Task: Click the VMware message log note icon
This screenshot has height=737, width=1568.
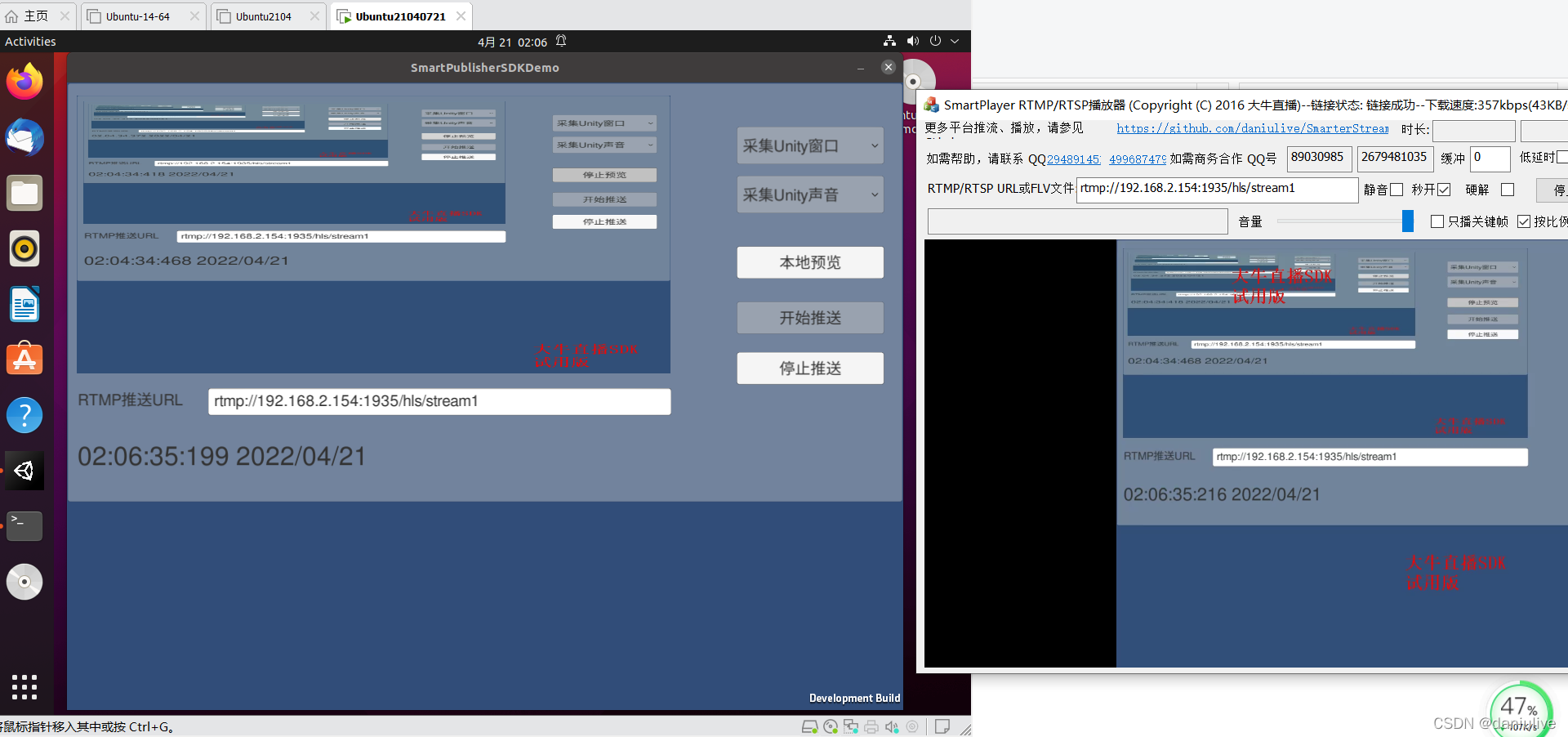Action: pos(942,726)
